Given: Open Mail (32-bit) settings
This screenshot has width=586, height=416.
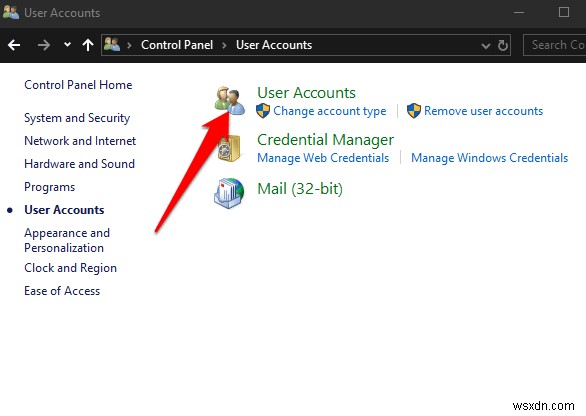Looking at the screenshot, I should 300,189.
